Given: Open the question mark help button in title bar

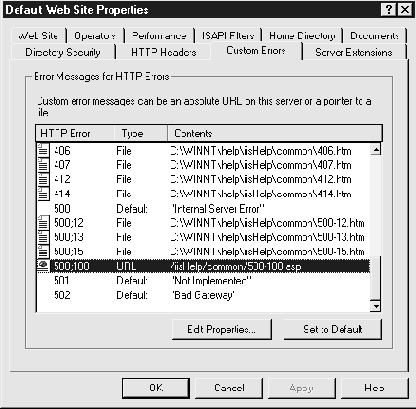Looking at the screenshot, I should click(x=389, y=10).
